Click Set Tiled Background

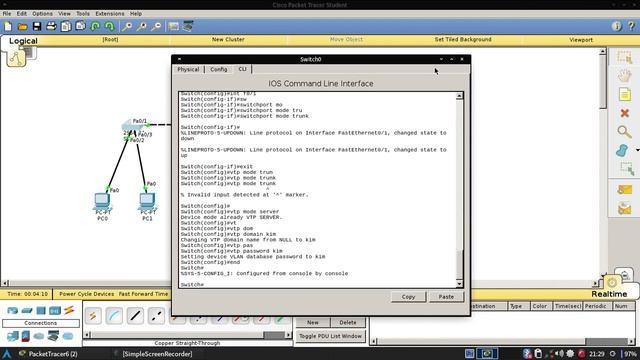pyautogui.click(x=463, y=40)
